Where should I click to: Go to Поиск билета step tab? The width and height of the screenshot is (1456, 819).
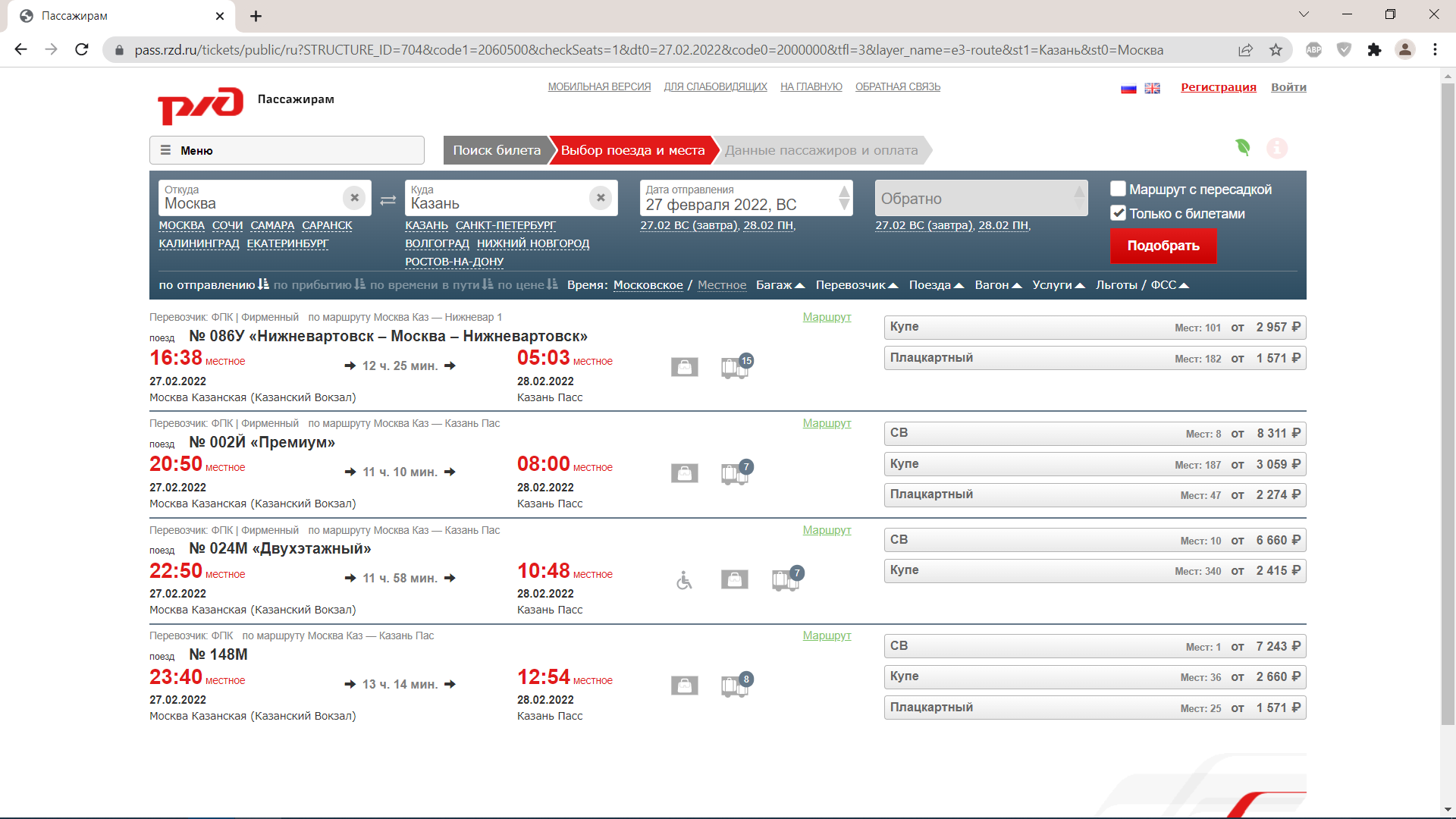[x=497, y=150]
